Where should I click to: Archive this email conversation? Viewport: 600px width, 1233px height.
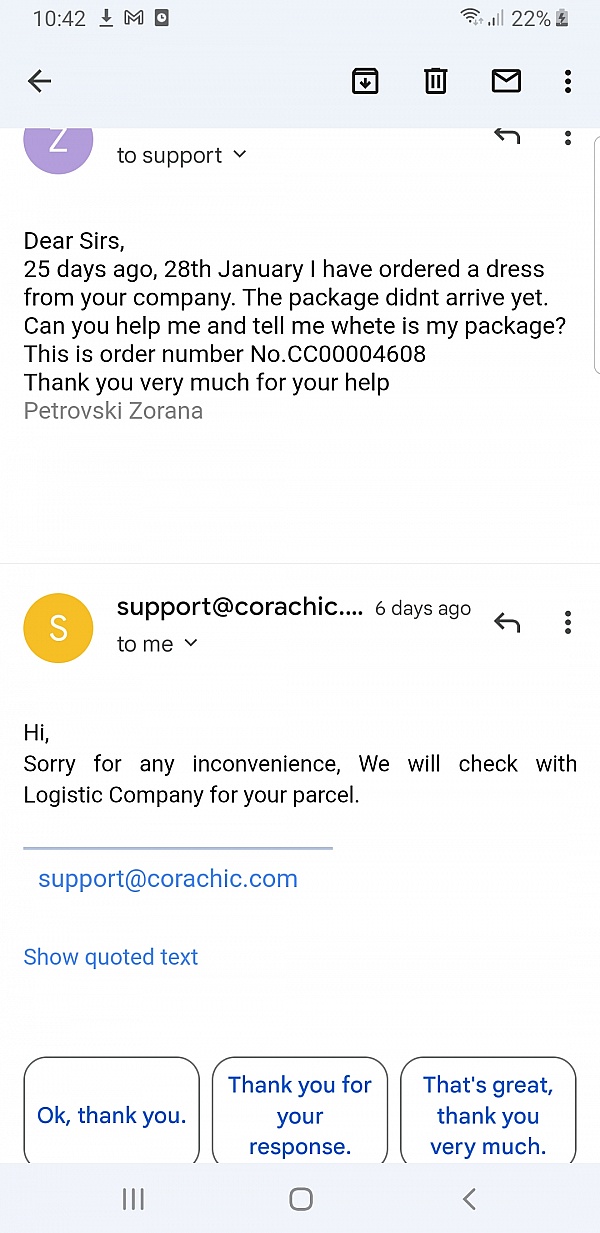(x=366, y=81)
